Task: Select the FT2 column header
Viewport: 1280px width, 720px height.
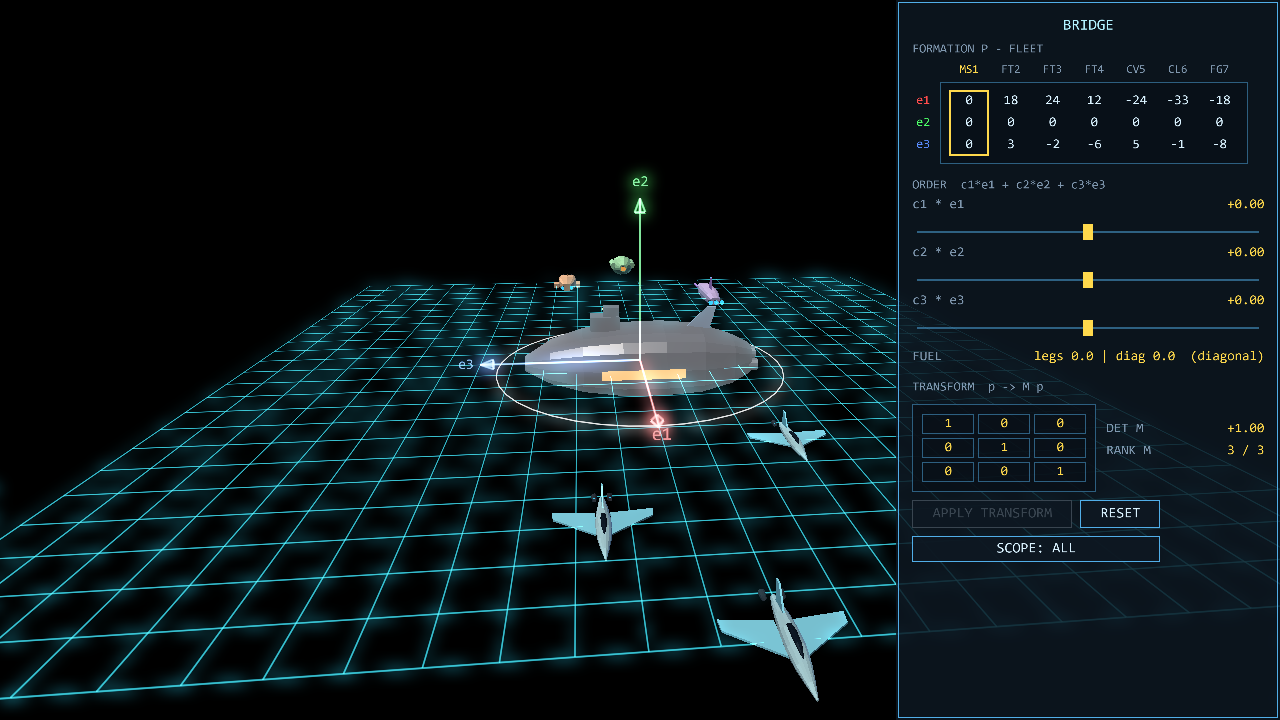Action: (x=1011, y=69)
